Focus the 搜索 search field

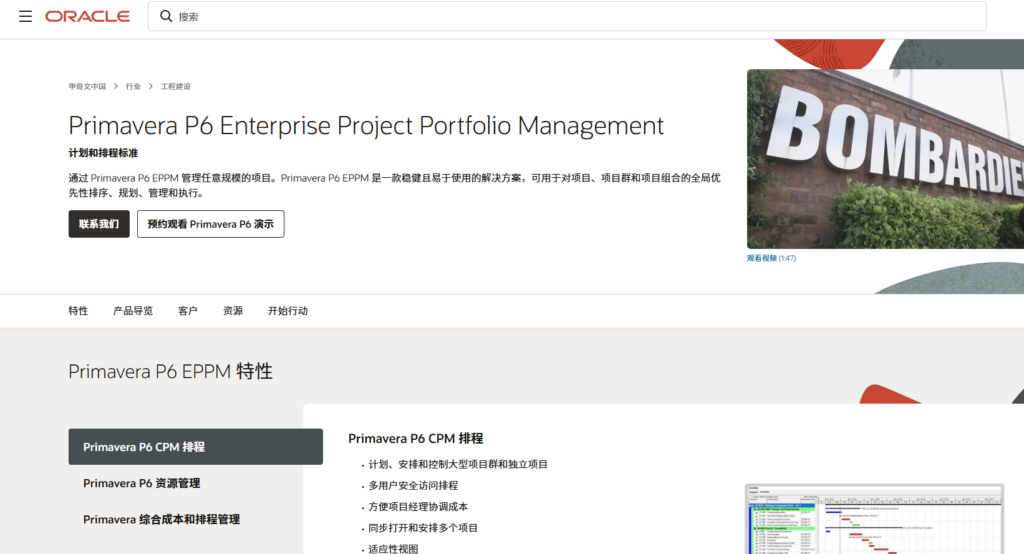click(567, 16)
